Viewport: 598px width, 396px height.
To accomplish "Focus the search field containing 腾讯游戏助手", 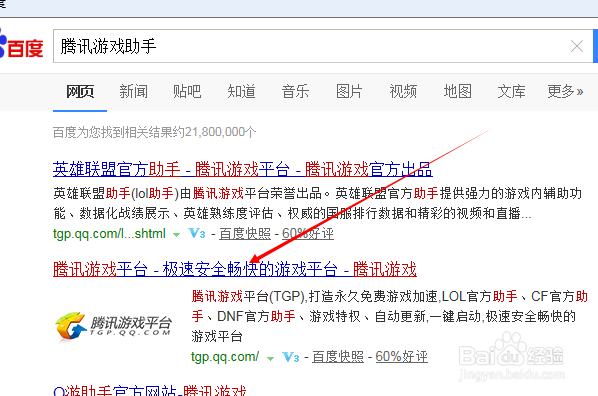I will 323,46.
